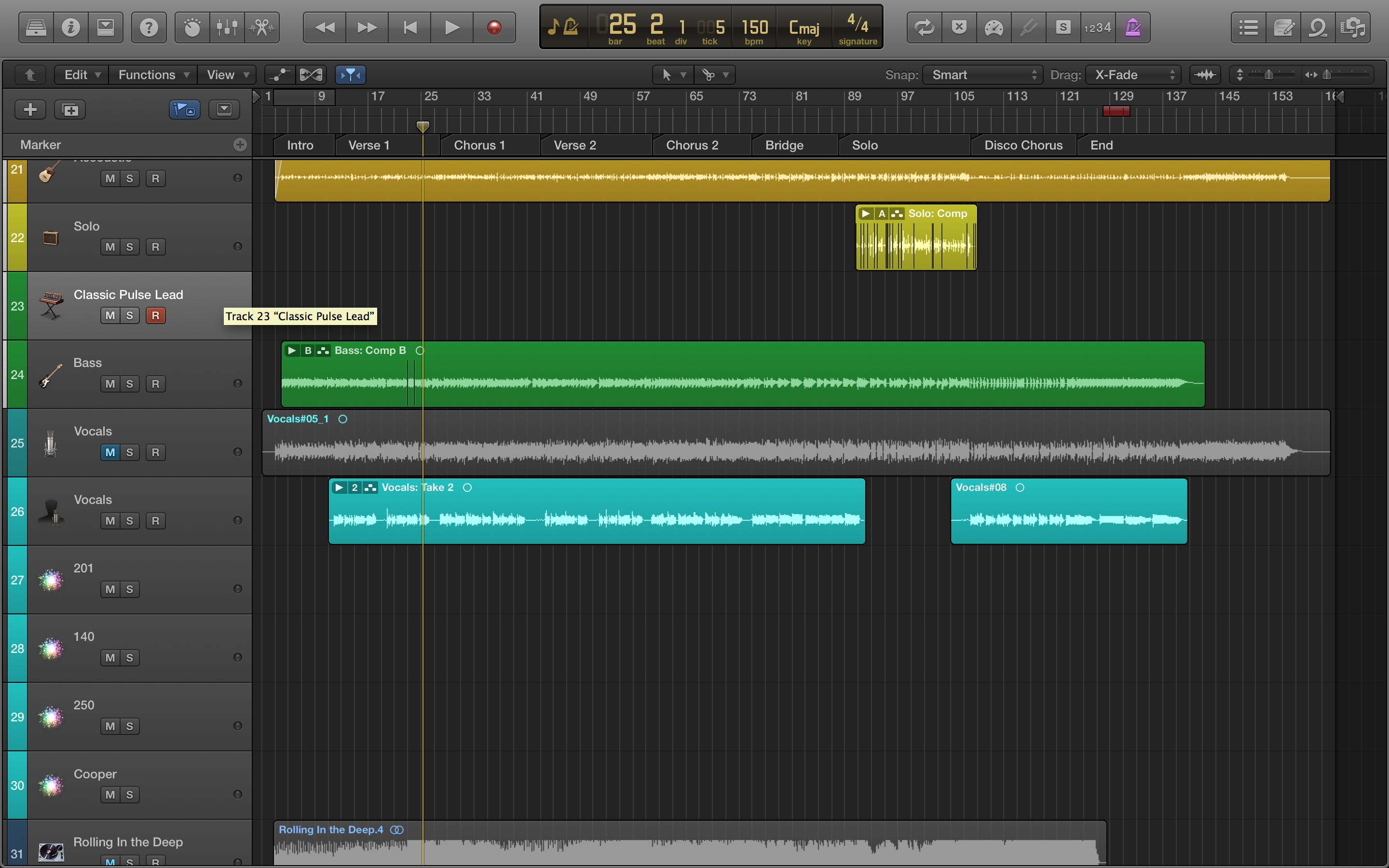Unmute the Vocals track 25
The image size is (1389, 868).
[x=110, y=452]
